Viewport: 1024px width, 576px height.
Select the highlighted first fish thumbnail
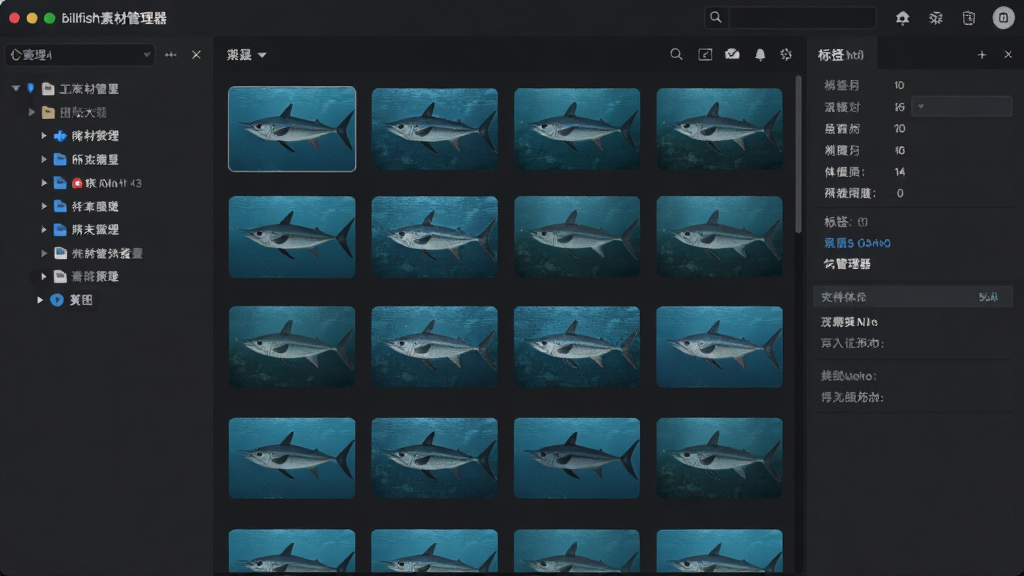(292, 129)
